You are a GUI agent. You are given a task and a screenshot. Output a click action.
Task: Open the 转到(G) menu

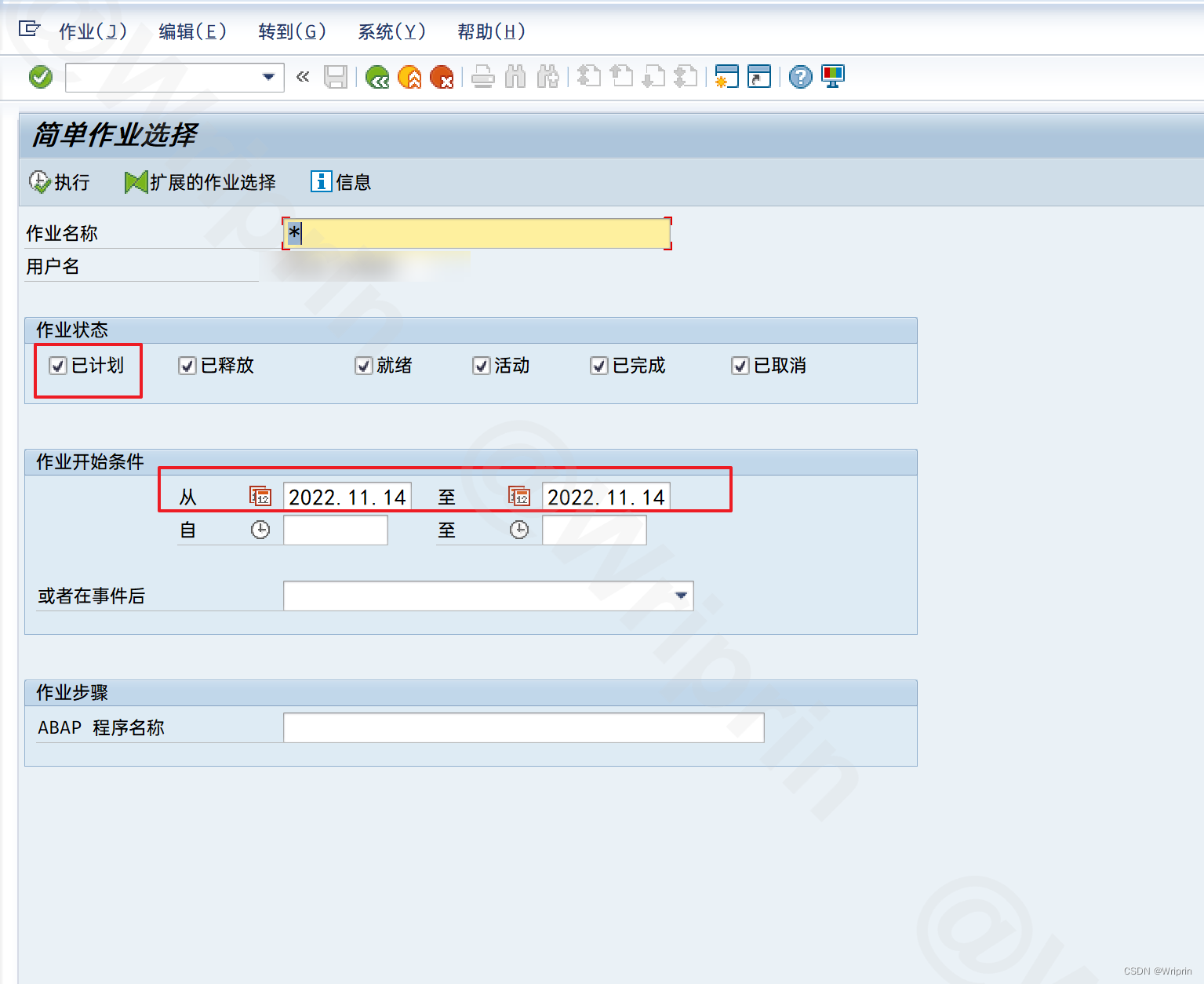290,32
